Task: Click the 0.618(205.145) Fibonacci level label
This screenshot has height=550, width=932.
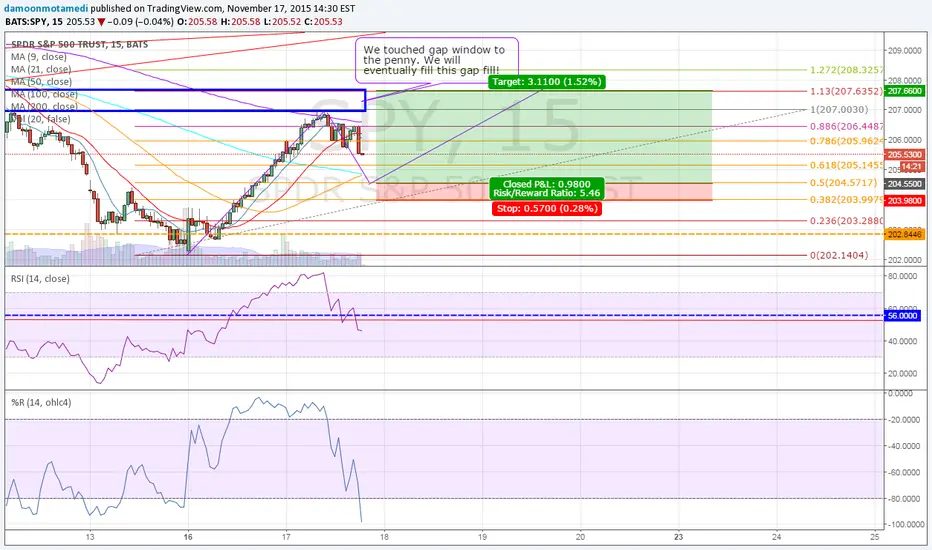Action: [x=846, y=165]
